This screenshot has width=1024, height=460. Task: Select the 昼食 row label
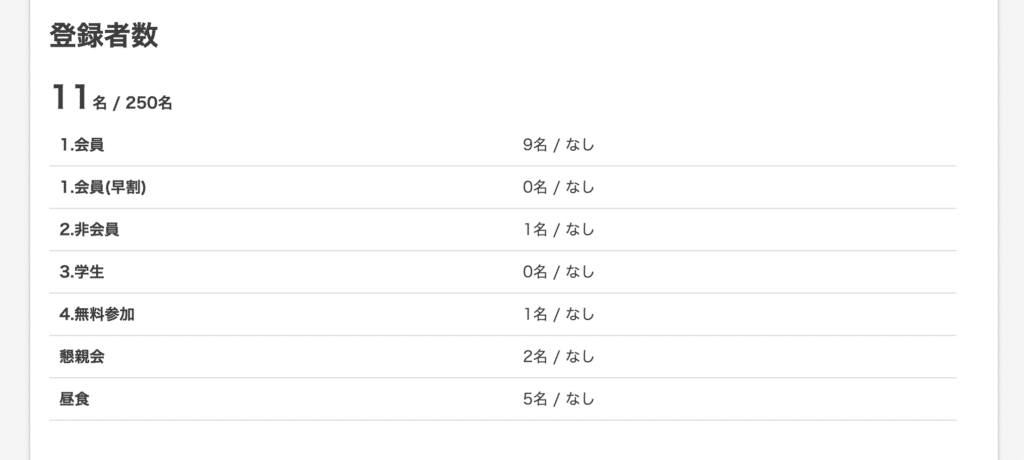[74, 399]
